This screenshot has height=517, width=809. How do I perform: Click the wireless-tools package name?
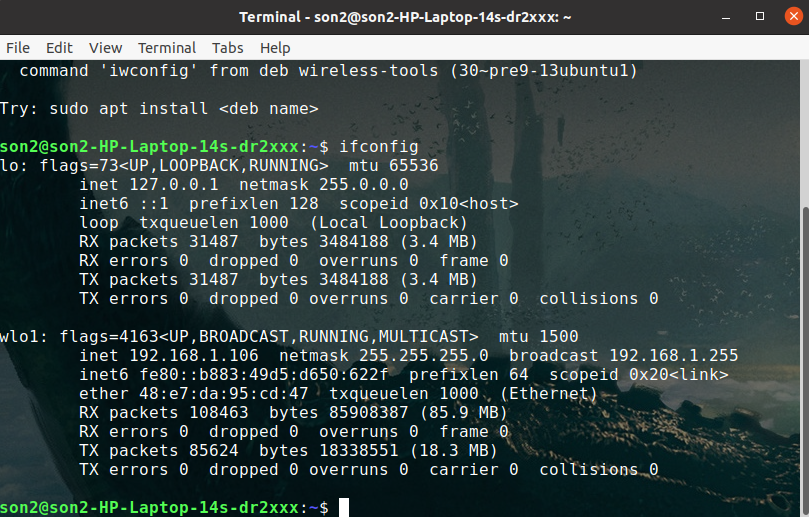pyautogui.click(x=368, y=71)
